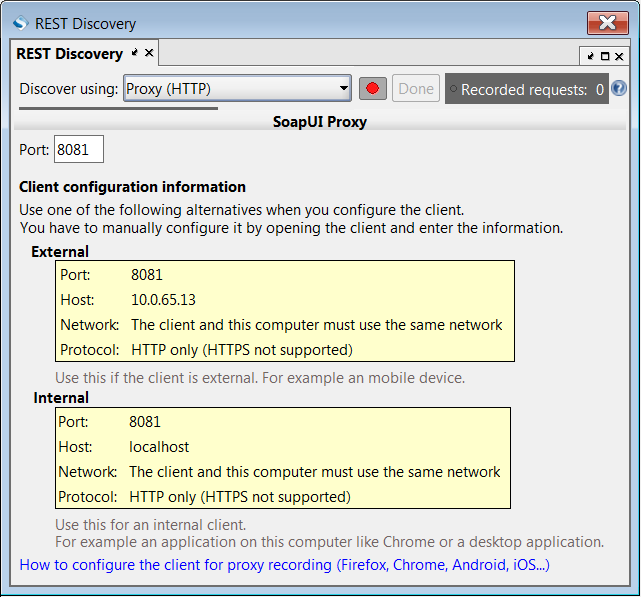Click into the Port field showing 8081
Screen dimensions: 641x597
tap(79, 149)
